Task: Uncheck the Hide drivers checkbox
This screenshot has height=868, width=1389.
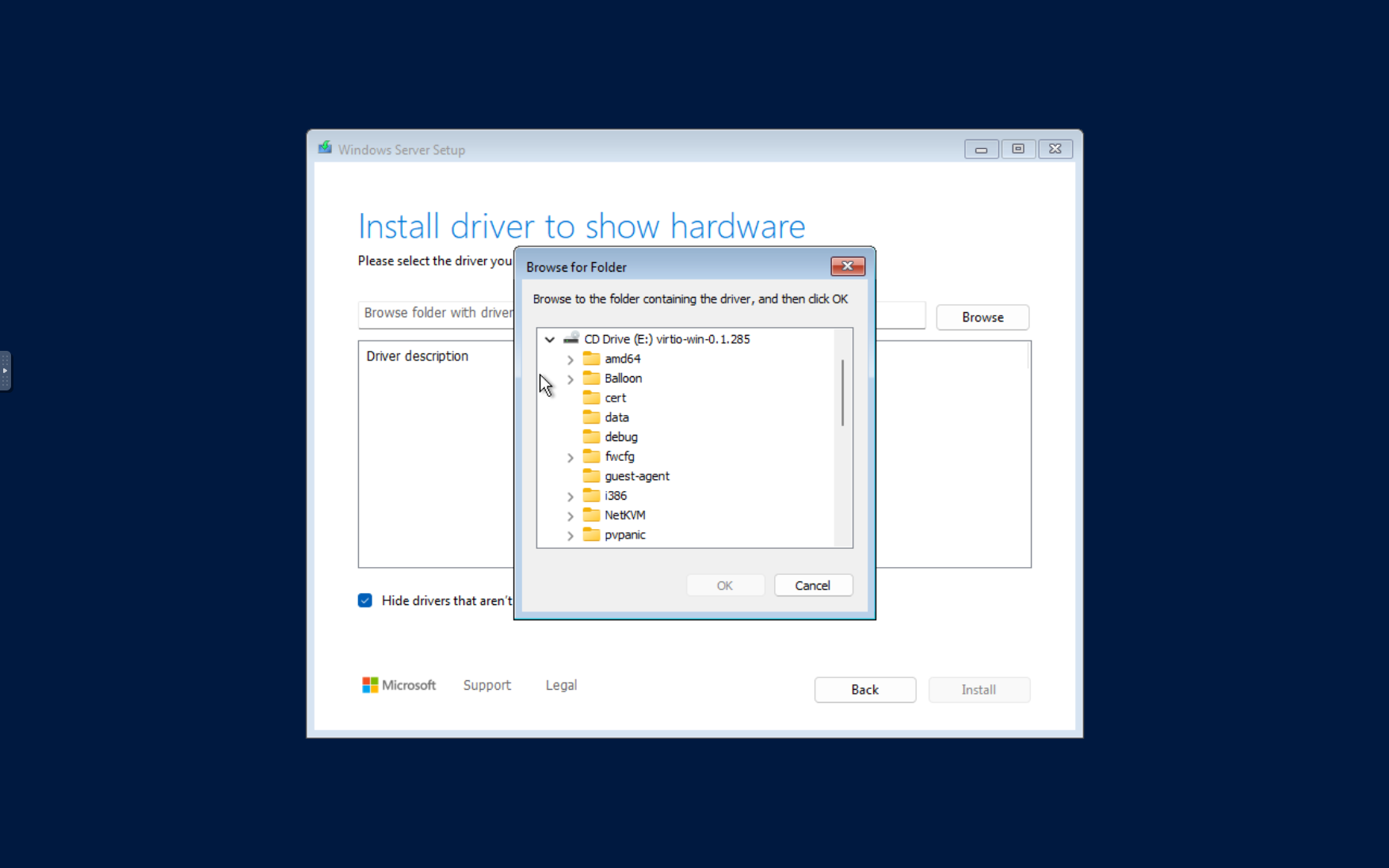Action: click(x=364, y=600)
